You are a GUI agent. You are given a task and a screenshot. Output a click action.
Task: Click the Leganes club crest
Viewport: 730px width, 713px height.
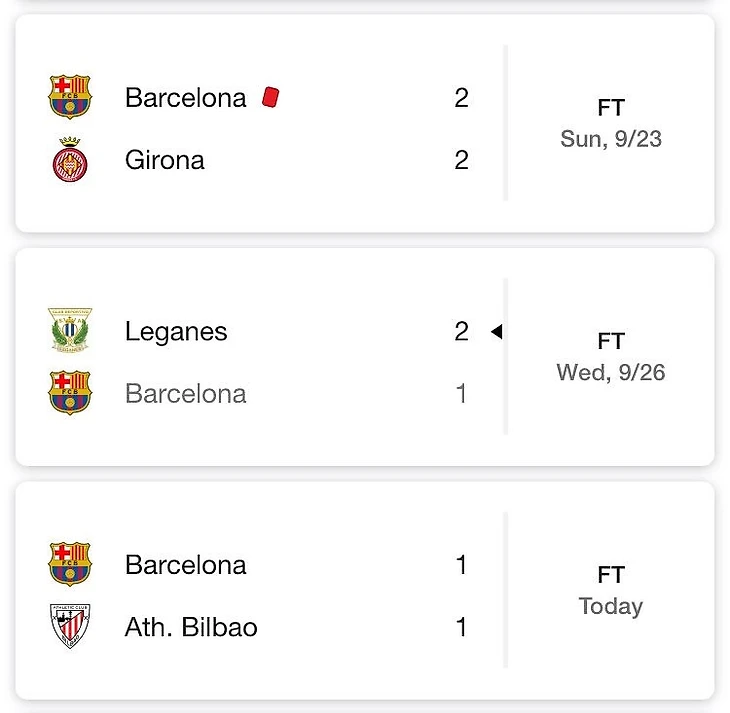coord(70,331)
